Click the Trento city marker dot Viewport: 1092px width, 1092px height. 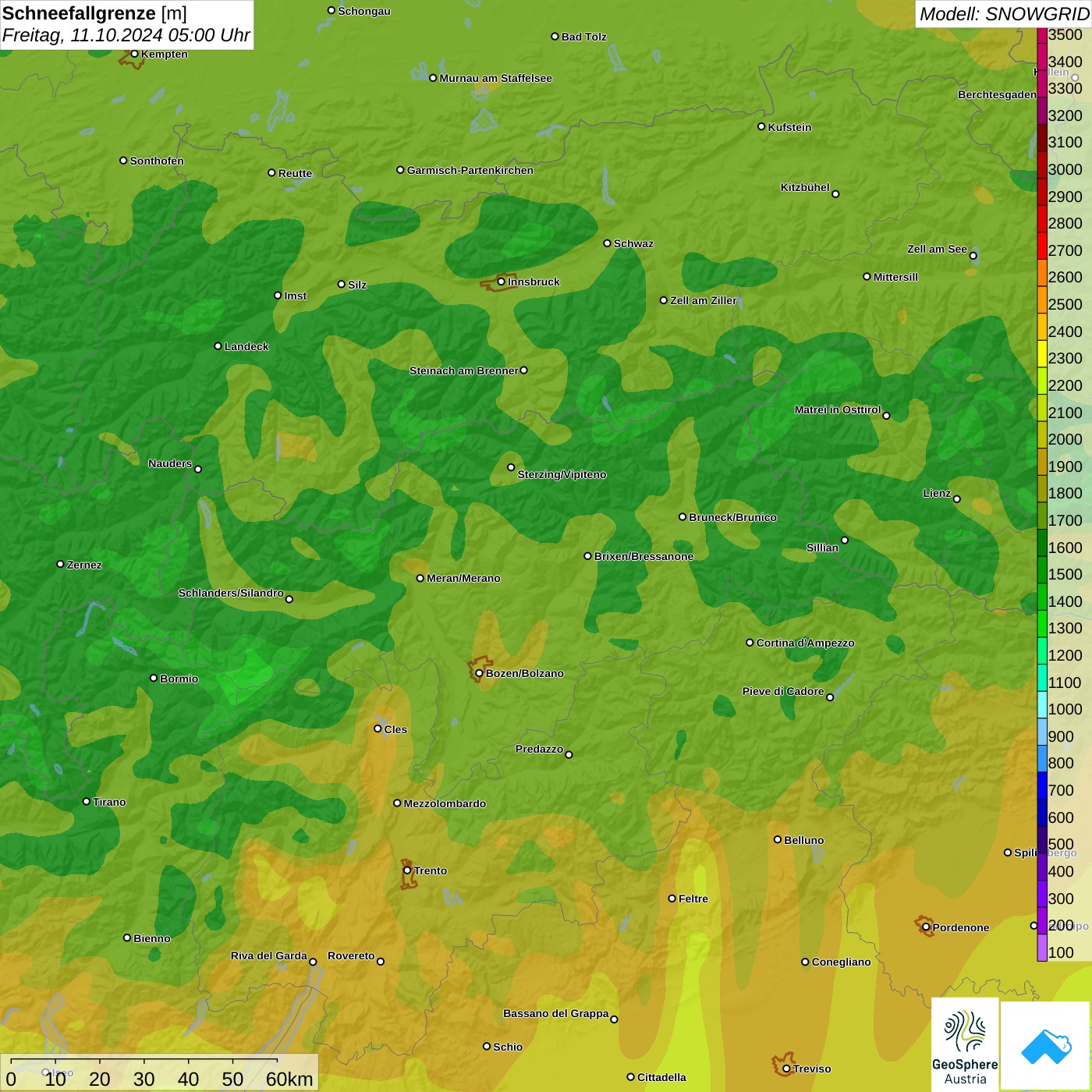click(407, 870)
